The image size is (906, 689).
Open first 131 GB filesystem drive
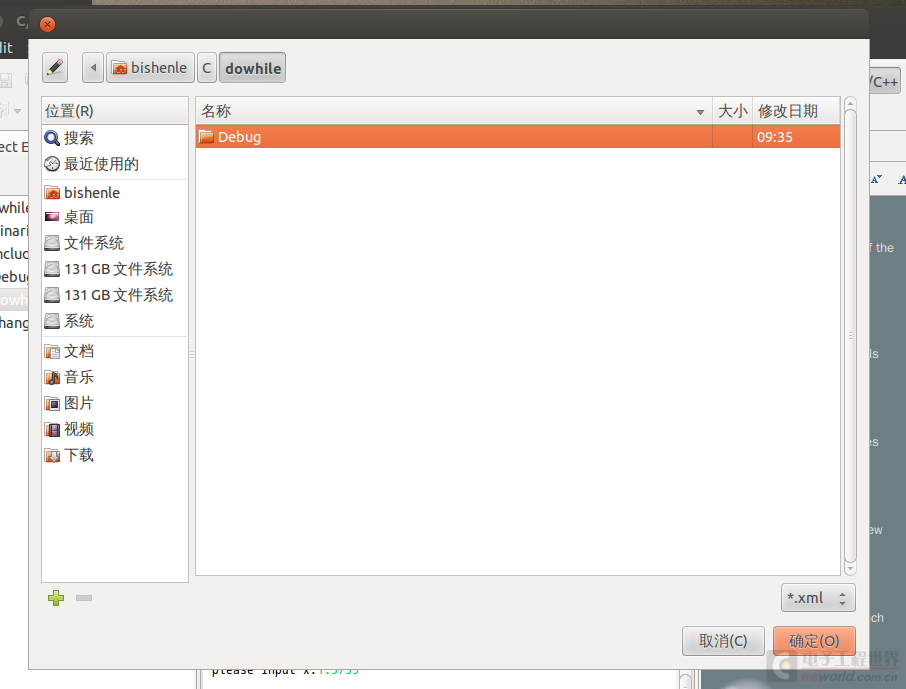tap(115, 269)
